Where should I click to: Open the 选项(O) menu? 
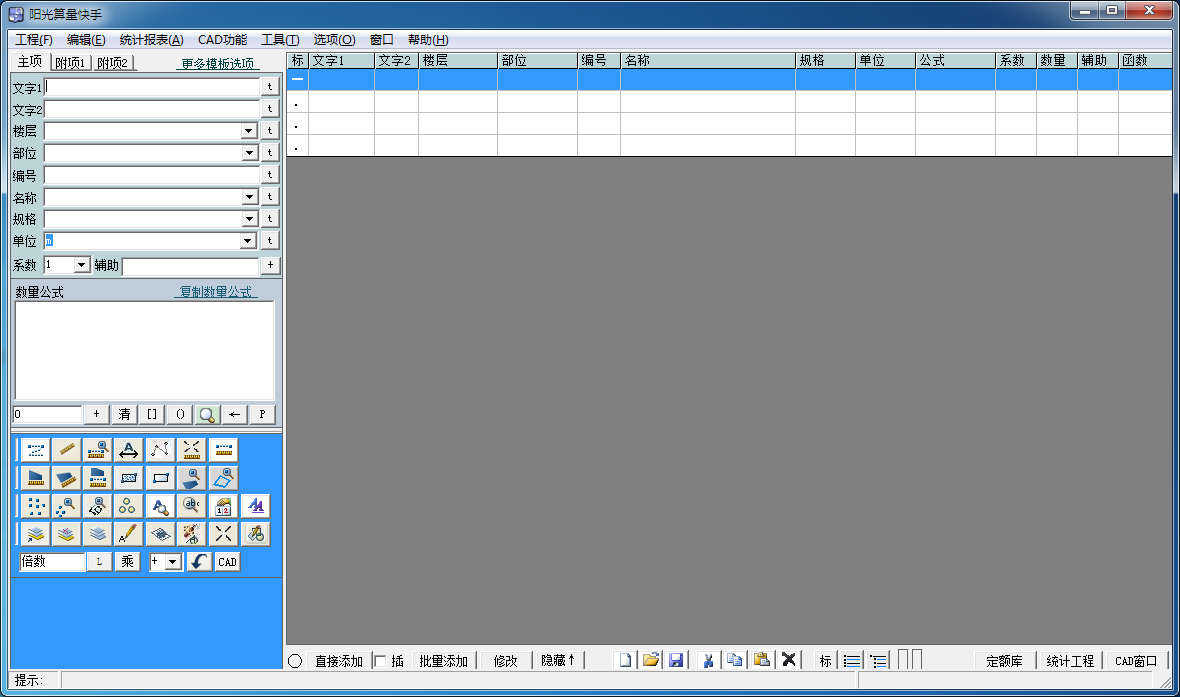[334, 40]
